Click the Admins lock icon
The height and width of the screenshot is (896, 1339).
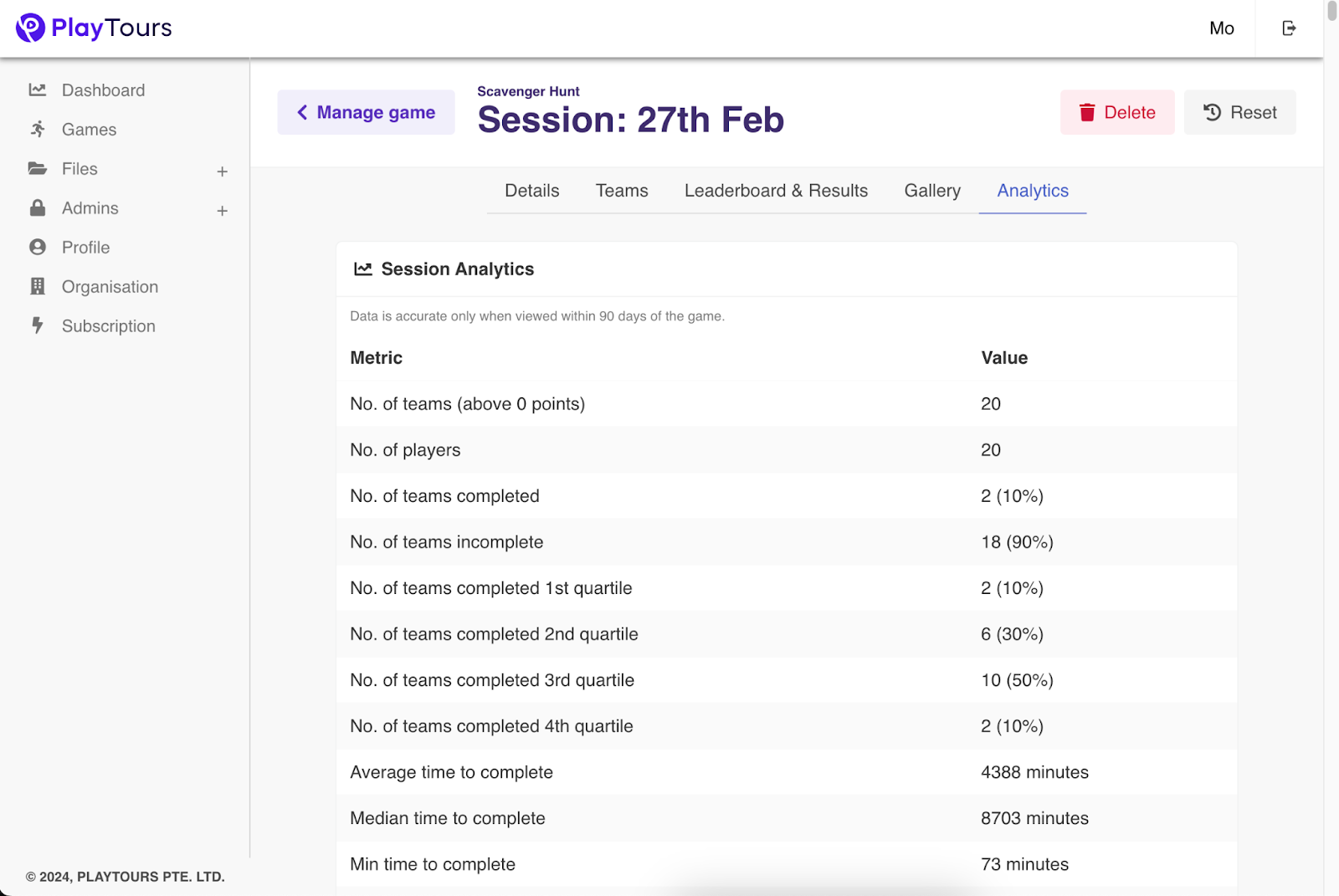tap(38, 207)
